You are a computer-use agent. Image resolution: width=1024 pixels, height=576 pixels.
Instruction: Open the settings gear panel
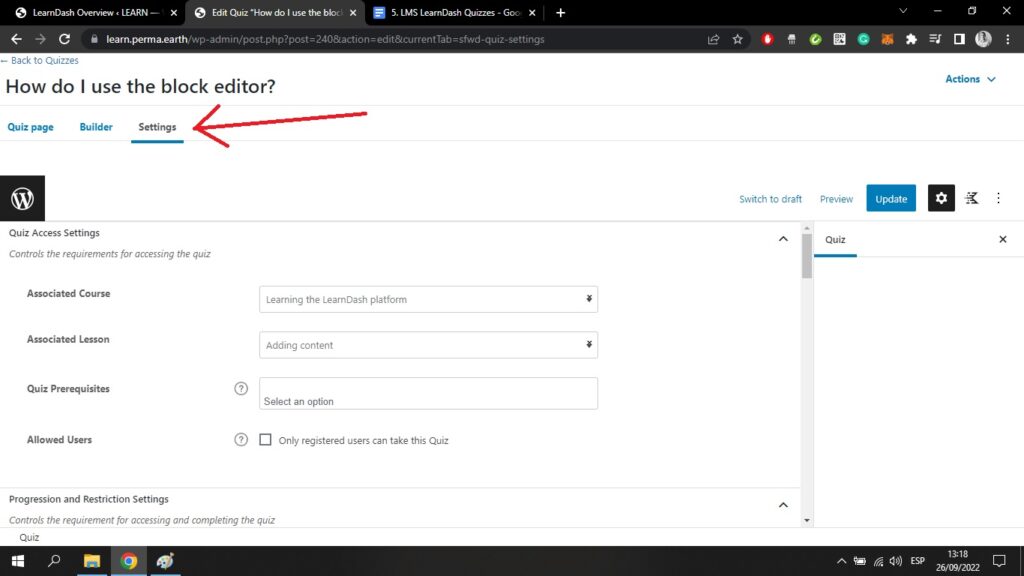[x=940, y=198]
